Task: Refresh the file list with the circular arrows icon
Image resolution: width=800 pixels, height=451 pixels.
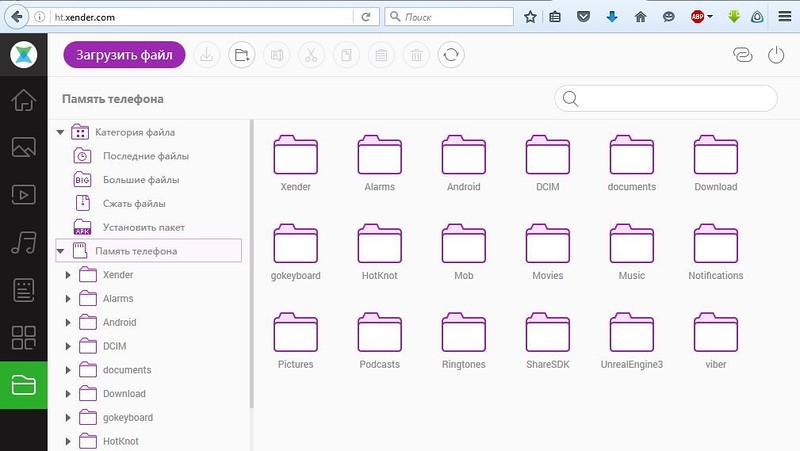Action: click(x=451, y=55)
